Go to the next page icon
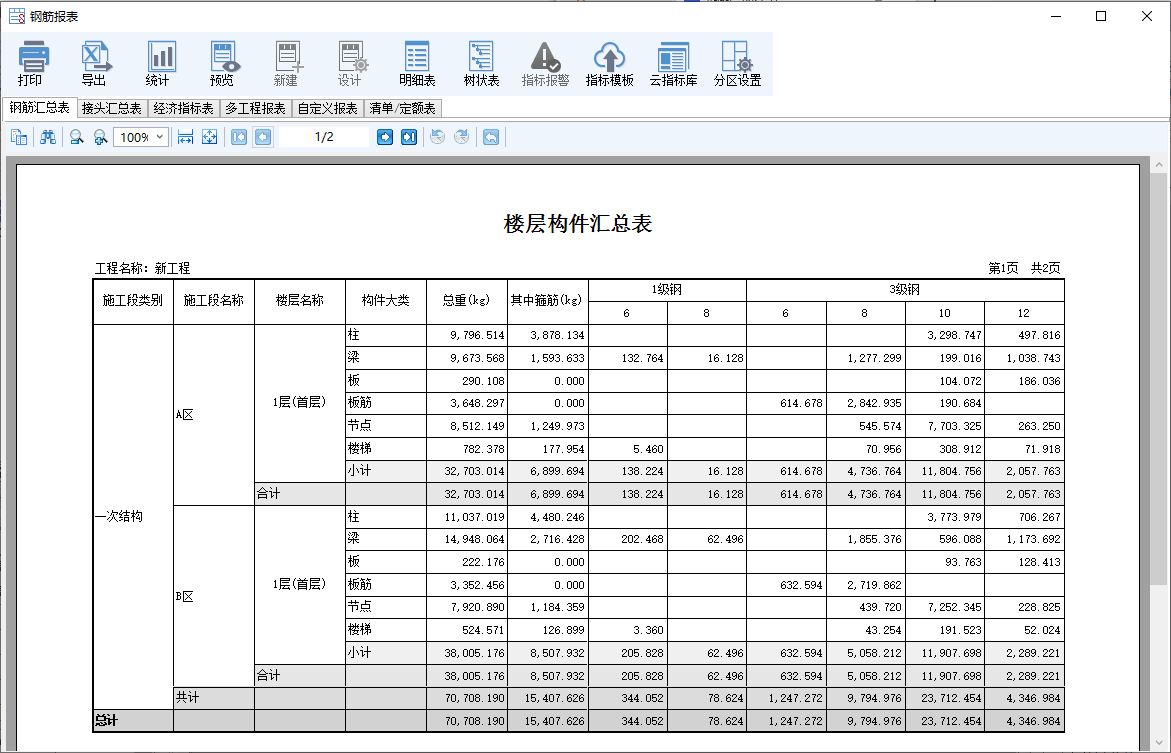The image size is (1171, 753). tap(385, 137)
